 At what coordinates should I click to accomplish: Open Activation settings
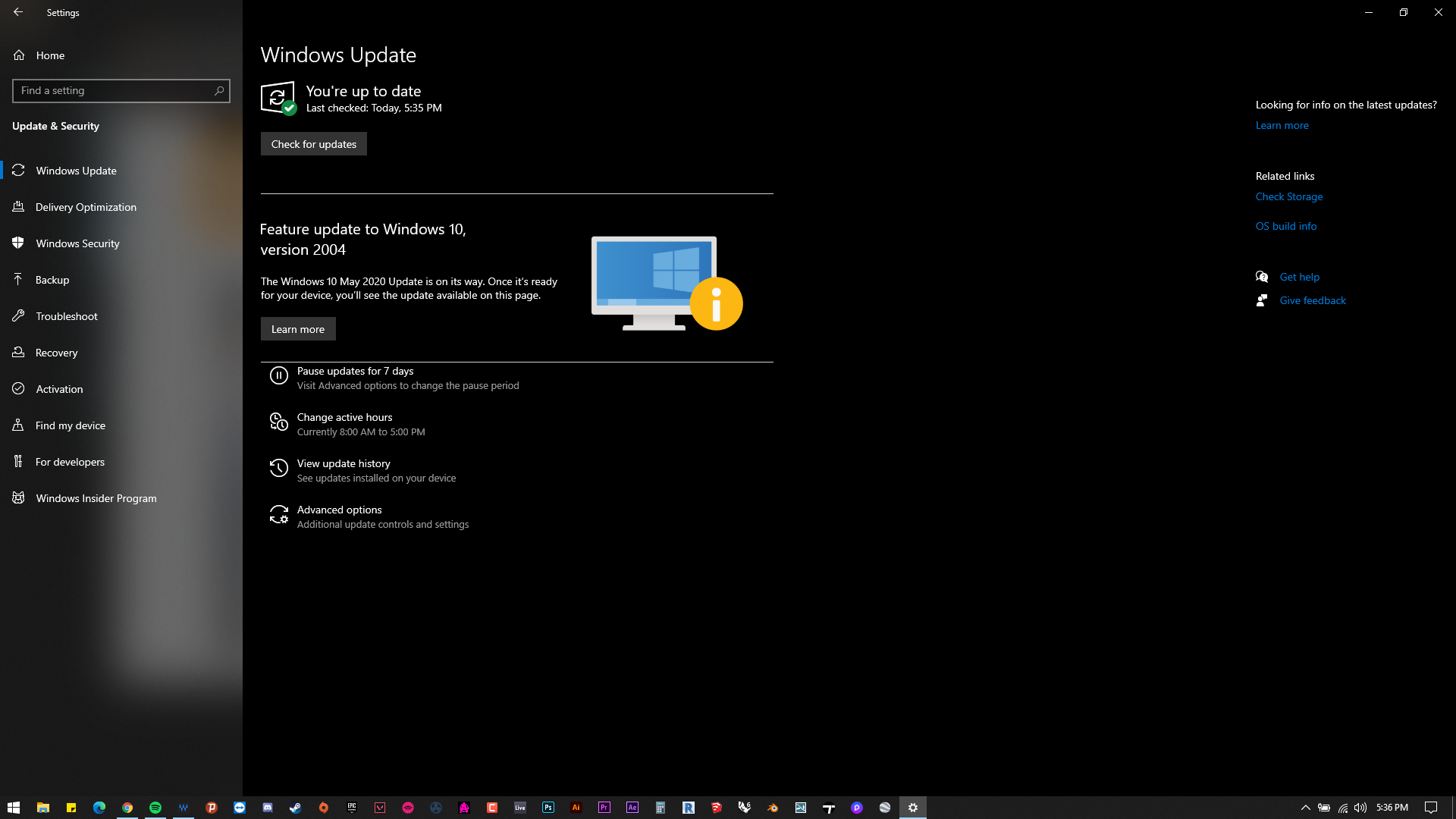click(58, 388)
